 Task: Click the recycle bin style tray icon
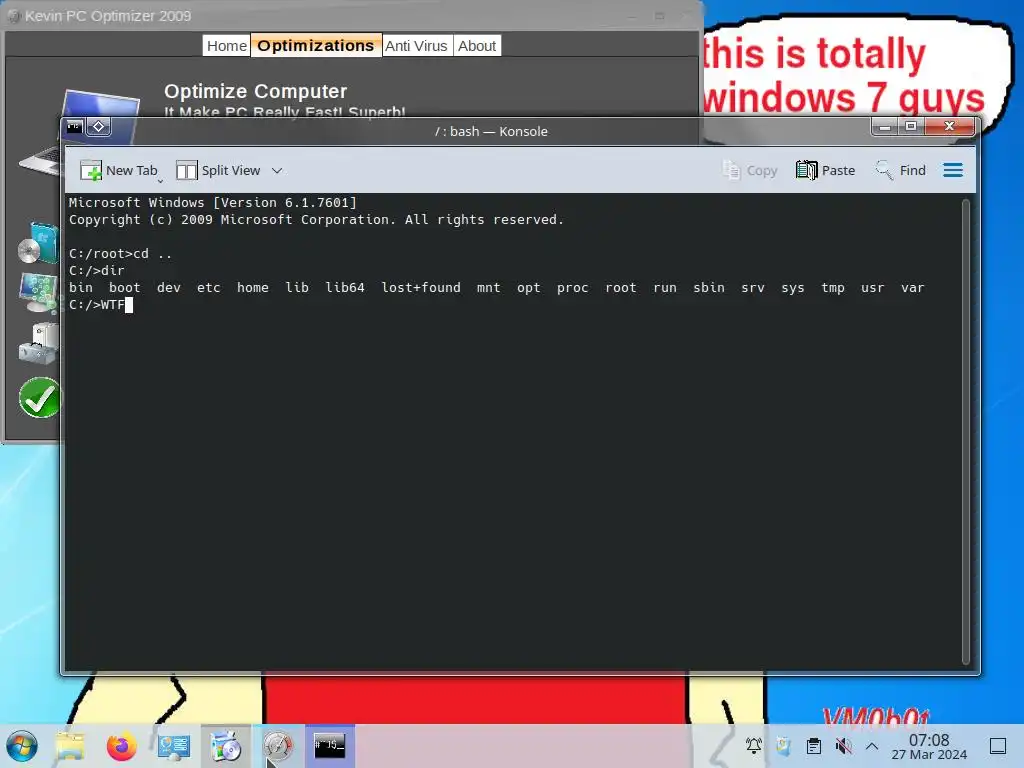(x=783, y=746)
